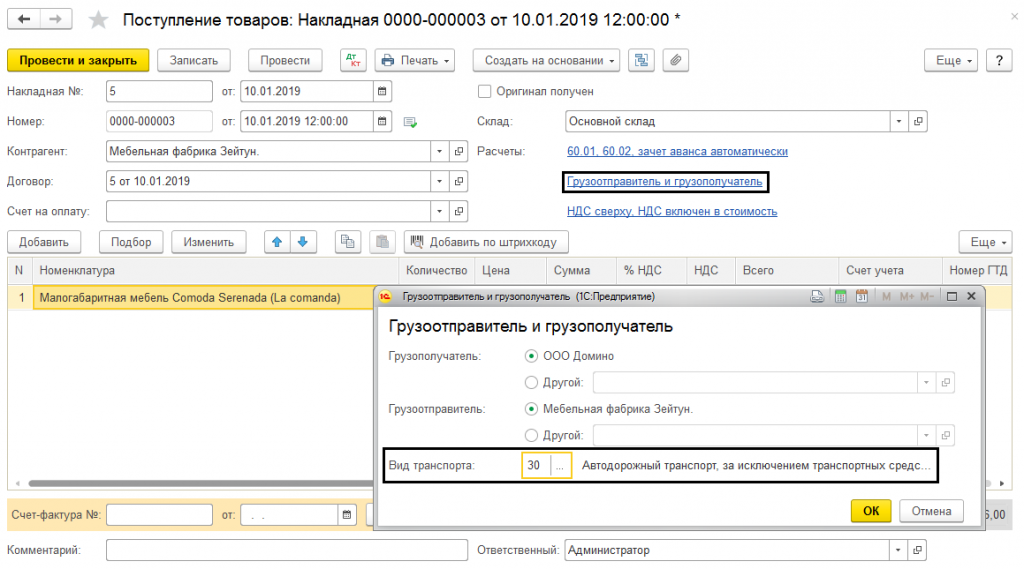Move row down with blue arrow
Screen dimensions: 1024x569
(301, 242)
